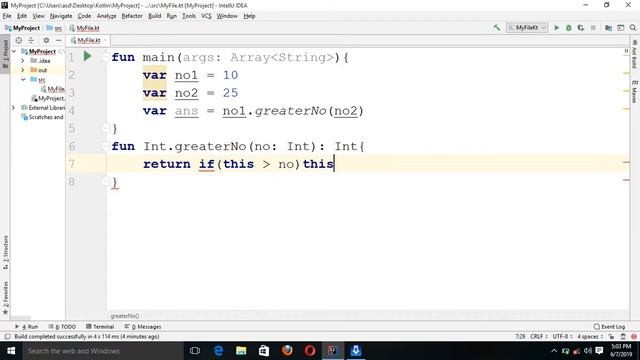Open the Windows Start menu
The height and width of the screenshot is (360, 640).
(x=11, y=351)
